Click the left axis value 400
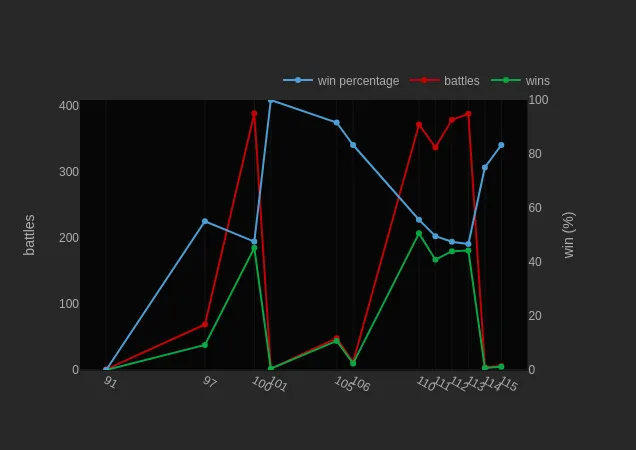 (69, 106)
